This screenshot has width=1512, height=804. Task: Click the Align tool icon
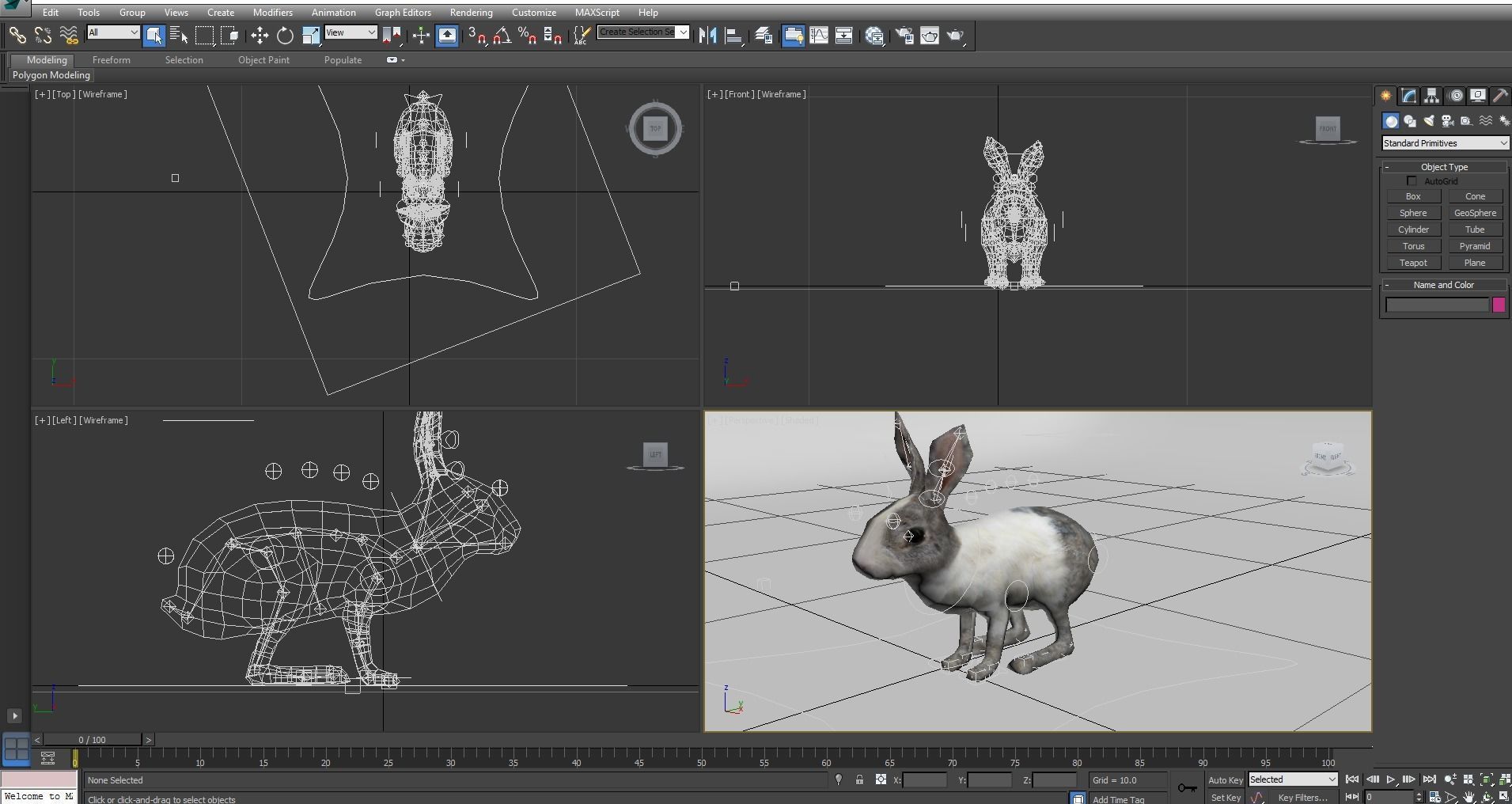[733, 35]
